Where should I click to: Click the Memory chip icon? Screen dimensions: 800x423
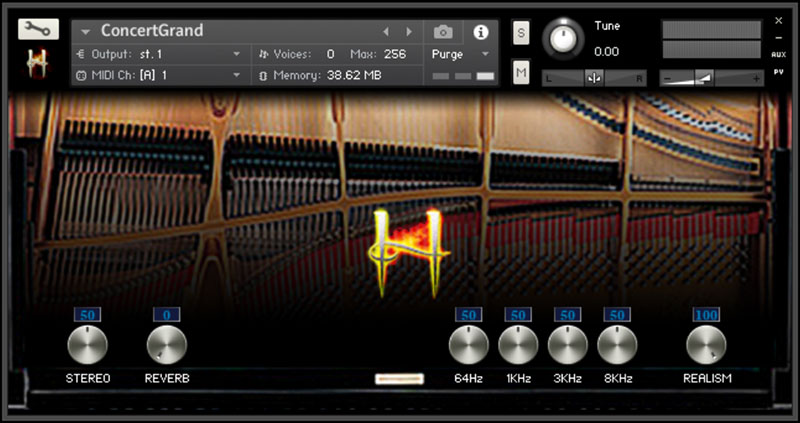point(264,76)
